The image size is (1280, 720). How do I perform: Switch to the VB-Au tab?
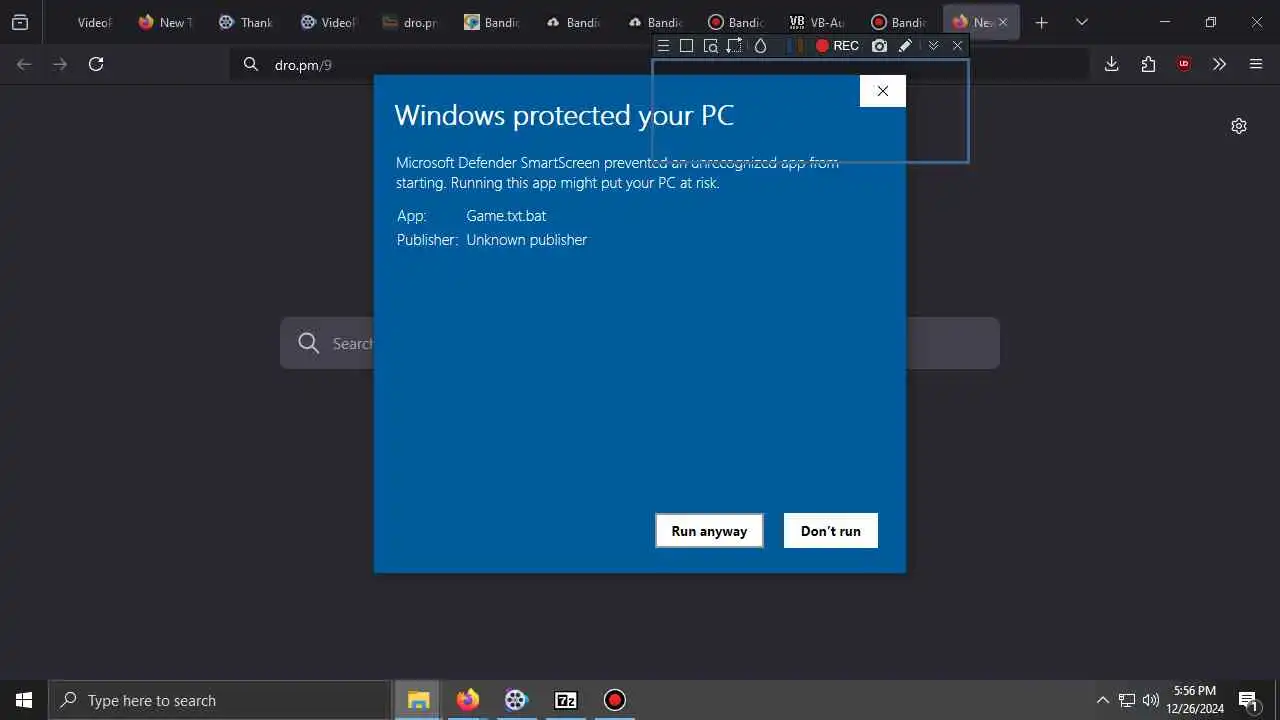pos(817,22)
